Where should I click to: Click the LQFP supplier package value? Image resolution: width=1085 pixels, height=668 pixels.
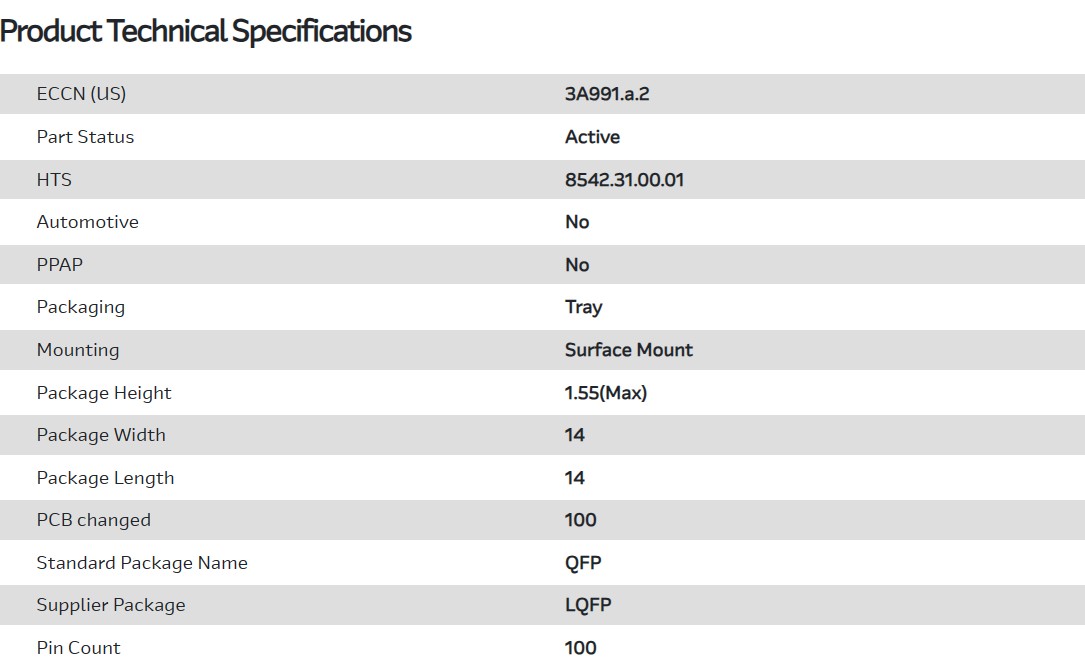587,605
